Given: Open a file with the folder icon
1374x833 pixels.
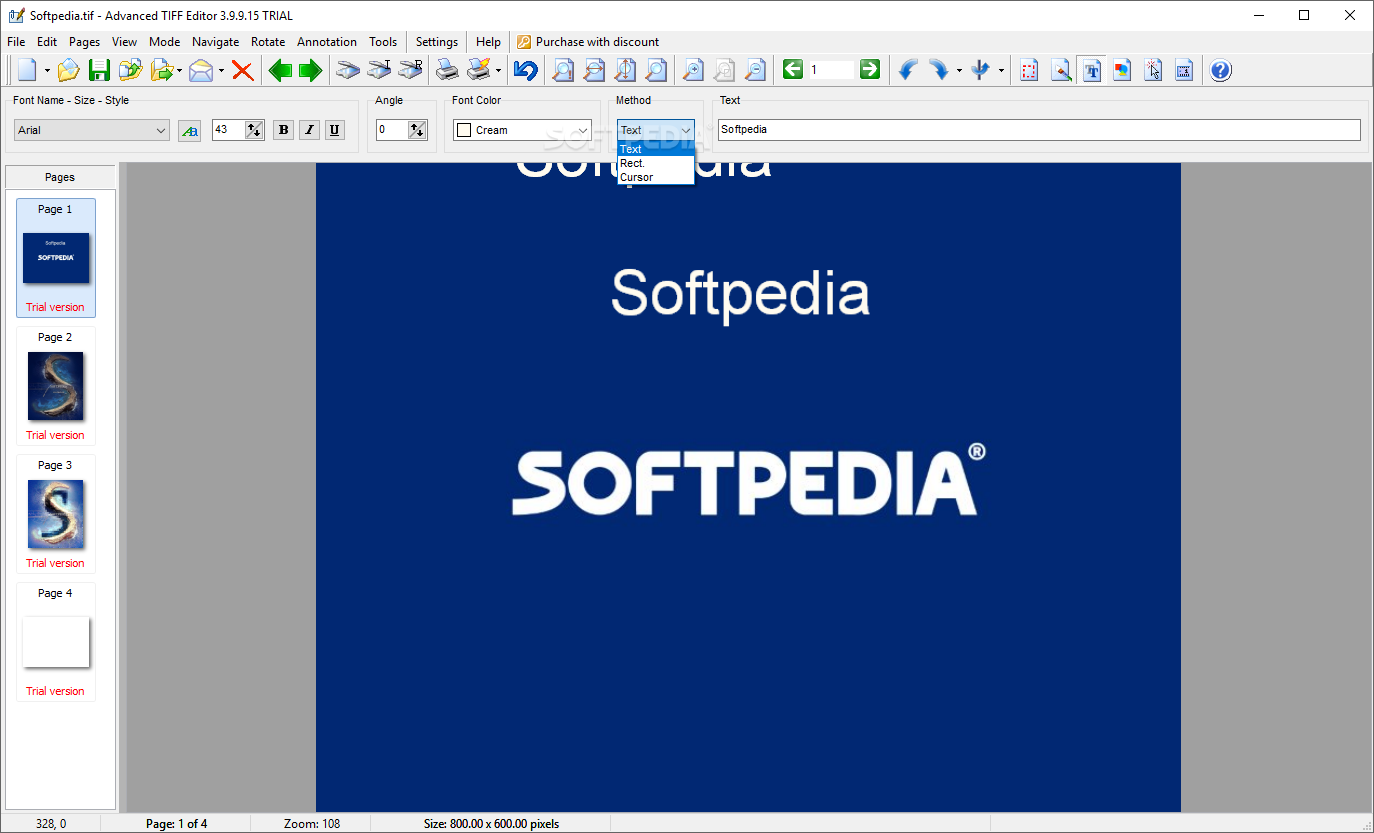Looking at the screenshot, I should tap(68, 70).
